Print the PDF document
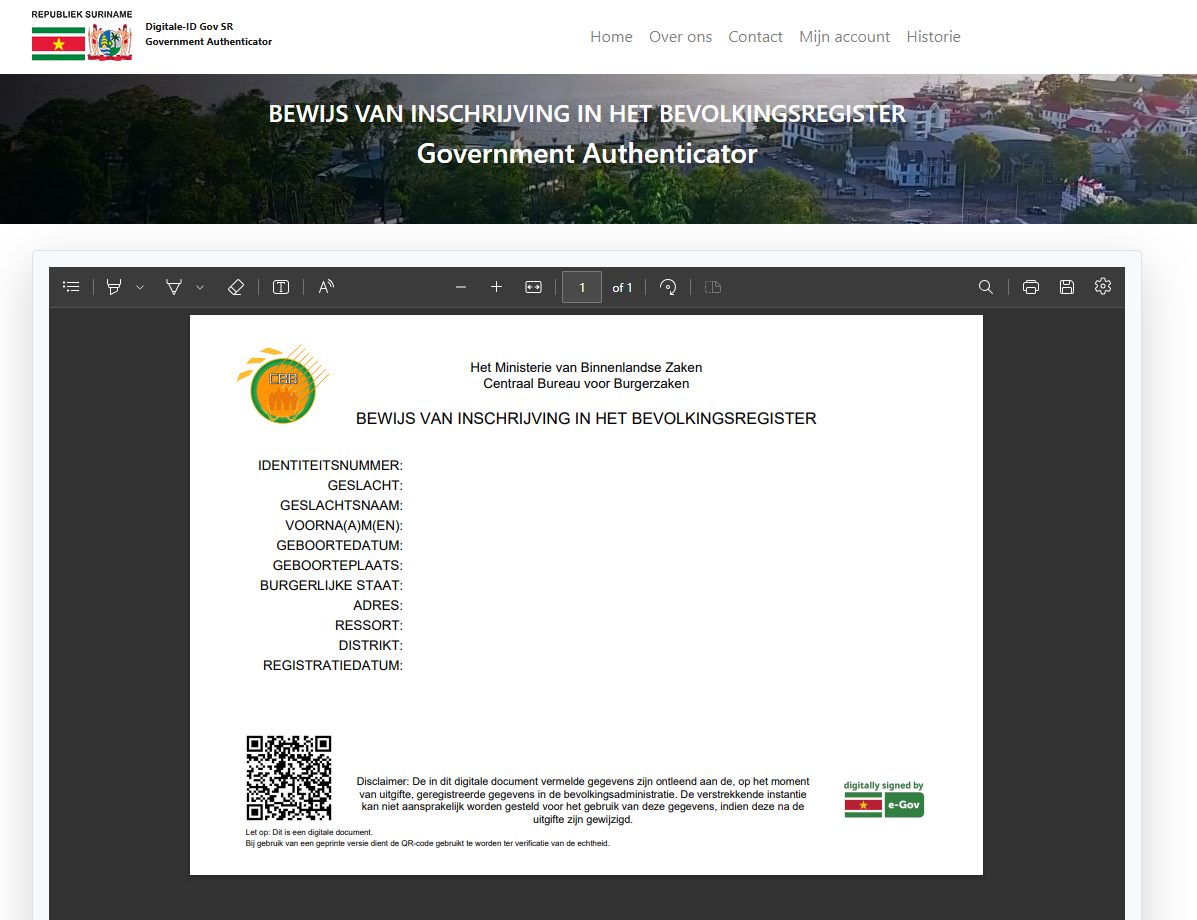1197x920 pixels. (x=1031, y=287)
